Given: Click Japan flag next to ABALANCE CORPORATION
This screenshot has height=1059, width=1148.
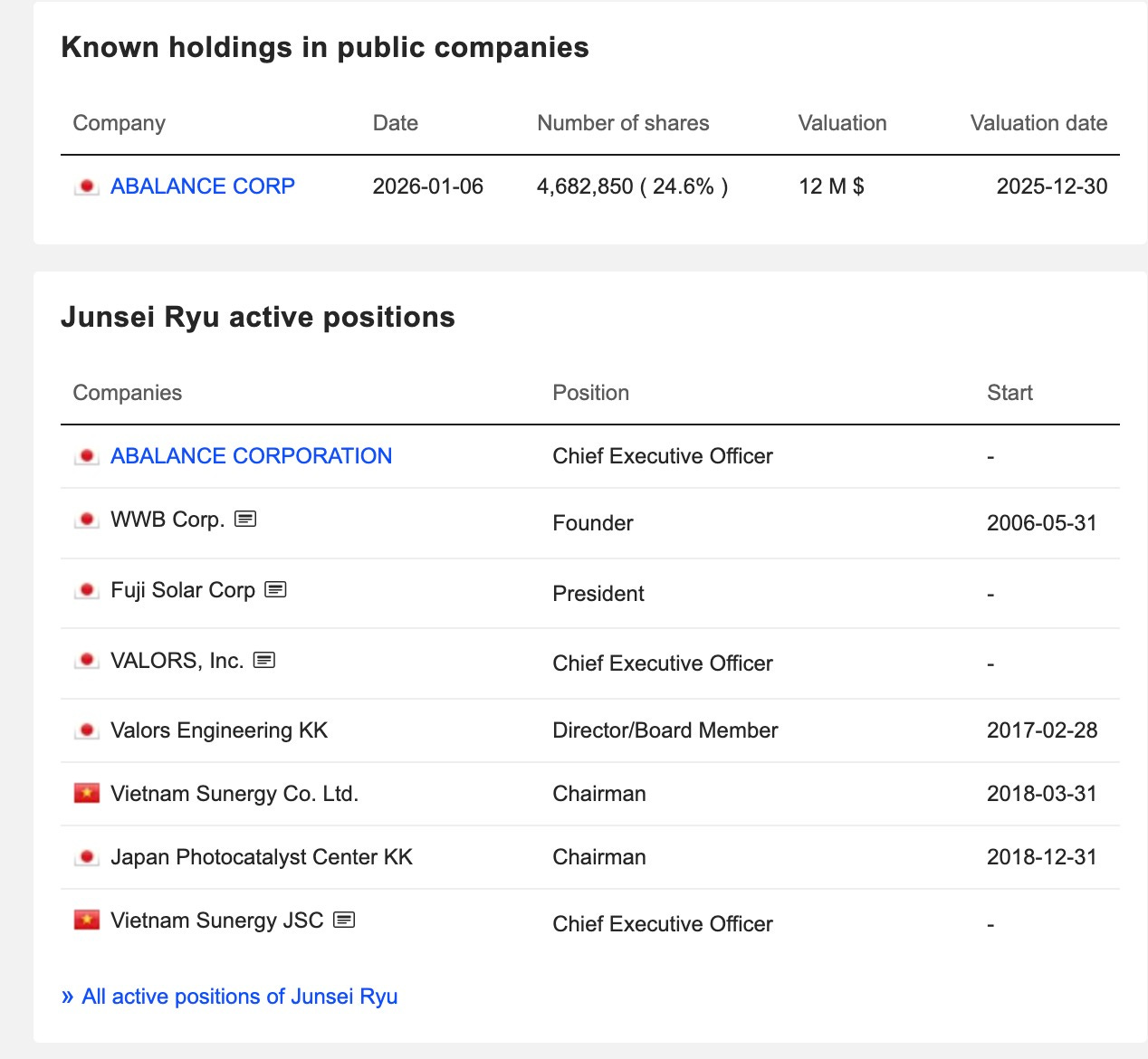Looking at the screenshot, I should 87,456.
